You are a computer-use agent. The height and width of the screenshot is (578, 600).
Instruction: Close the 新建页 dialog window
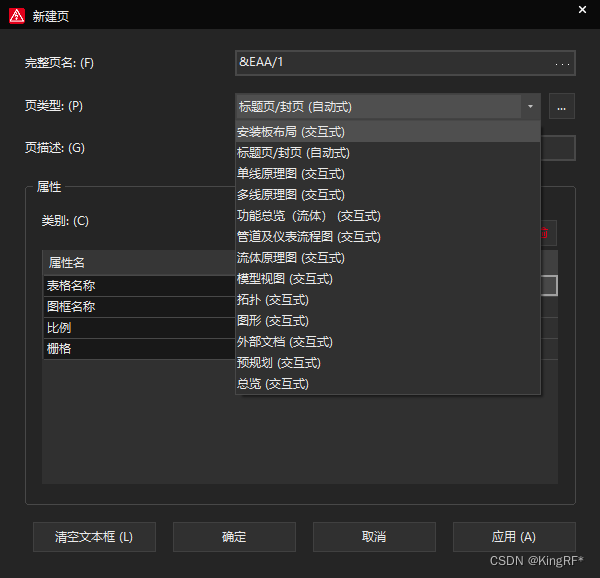(x=582, y=10)
